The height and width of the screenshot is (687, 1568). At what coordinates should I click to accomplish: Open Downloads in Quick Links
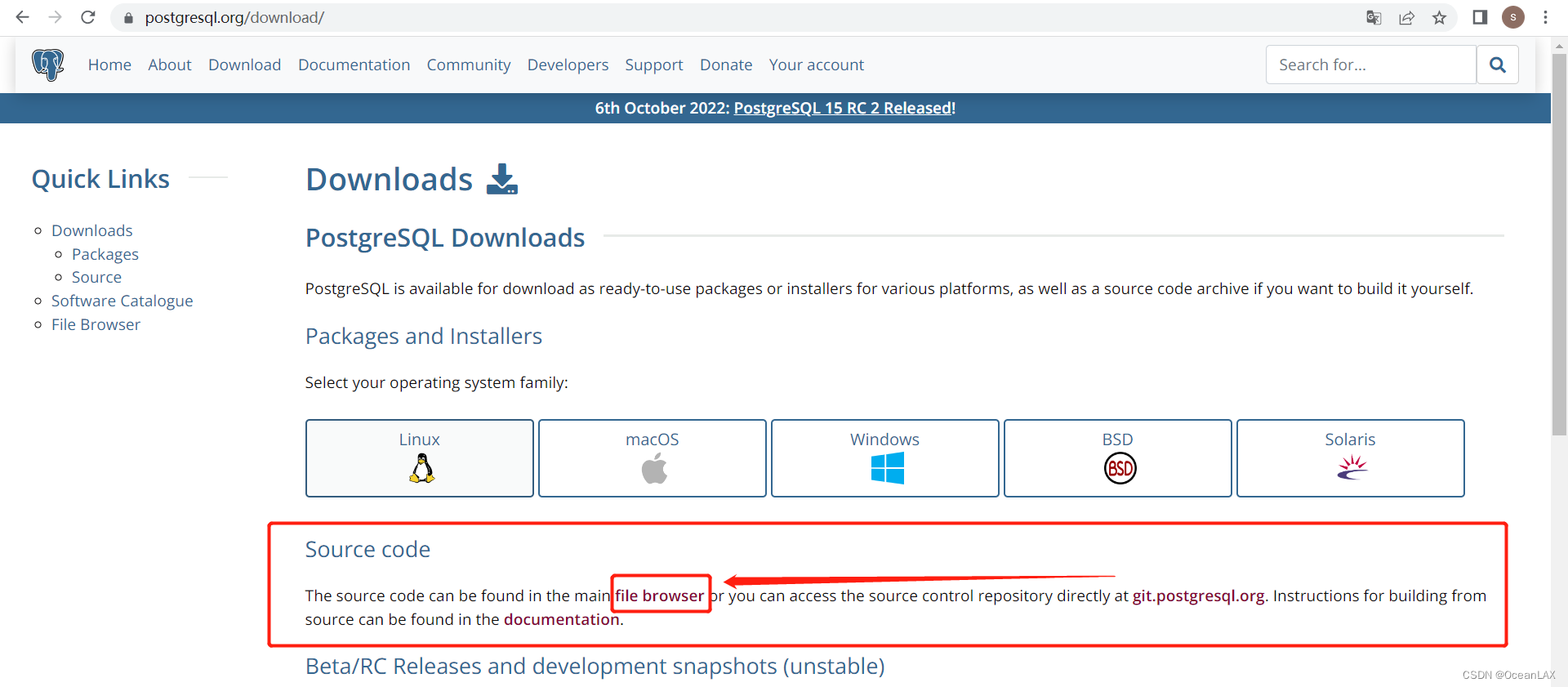pyautogui.click(x=91, y=230)
